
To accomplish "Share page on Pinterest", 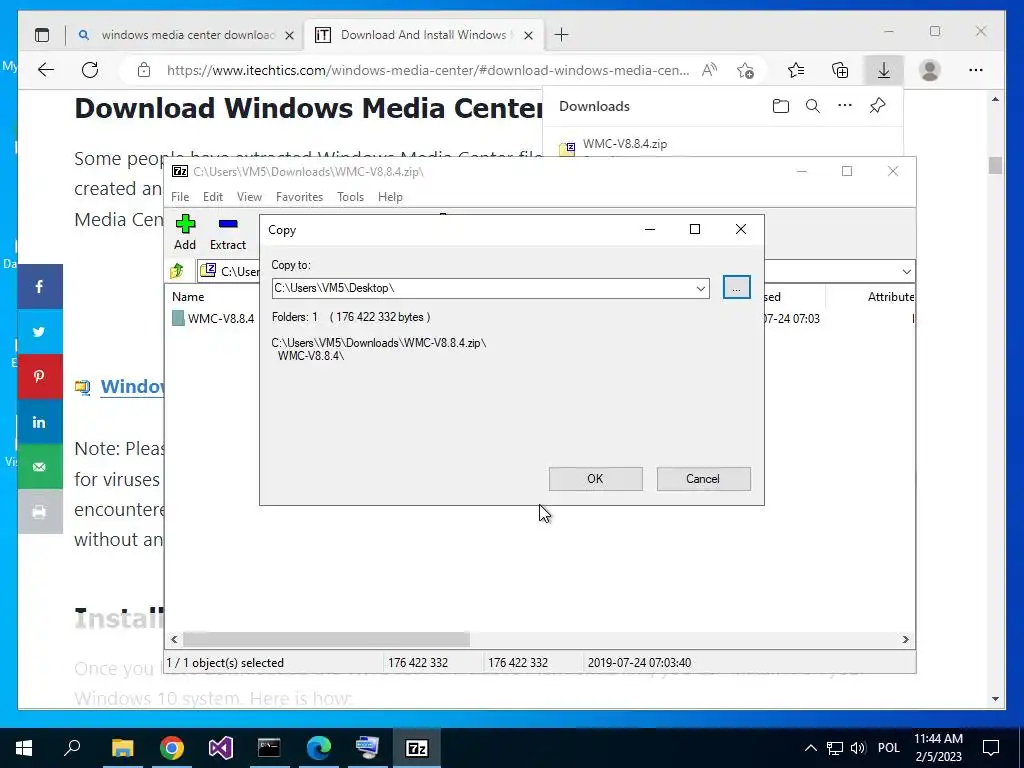I will [40, 377].
